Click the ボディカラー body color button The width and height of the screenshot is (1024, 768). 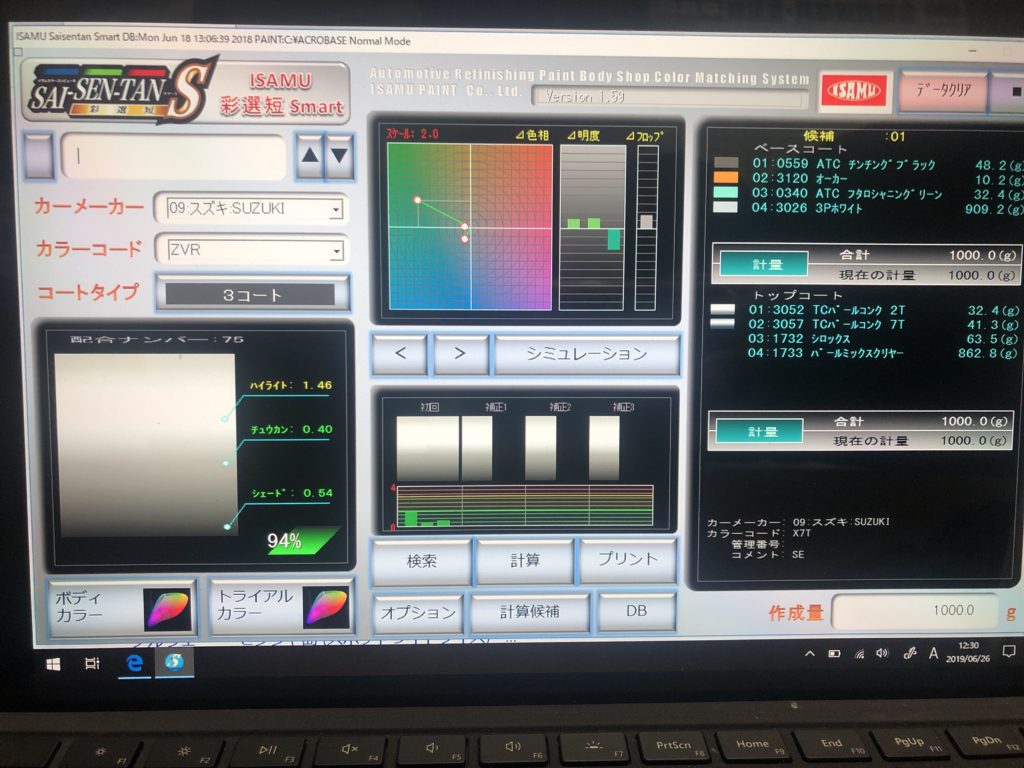(122, 607)
